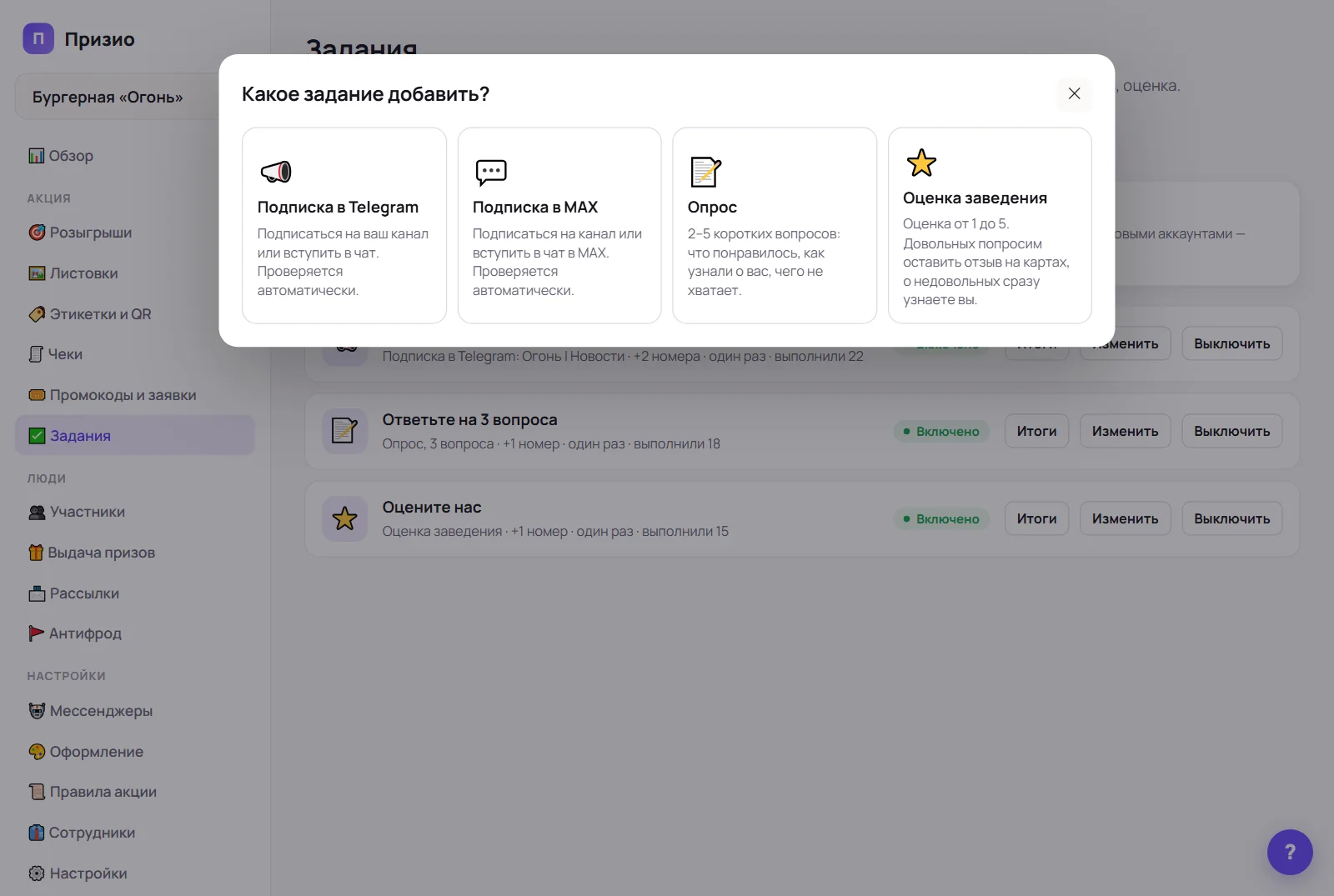
Task: Click the Сотрудники icon in sidebar
Action: (36, 833)
